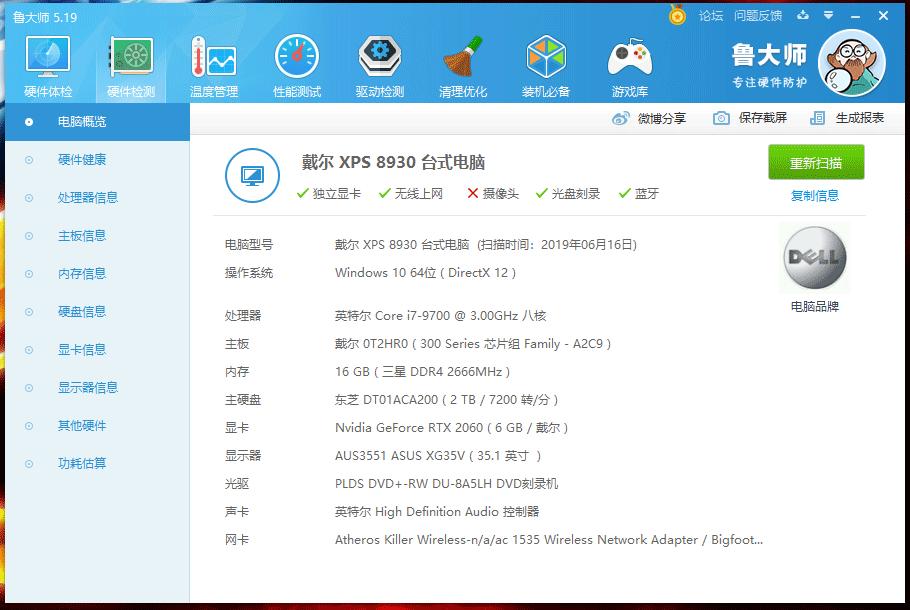
Task: Launch the 性能测试 benchmark tool
Action: (x=295, y=64)
